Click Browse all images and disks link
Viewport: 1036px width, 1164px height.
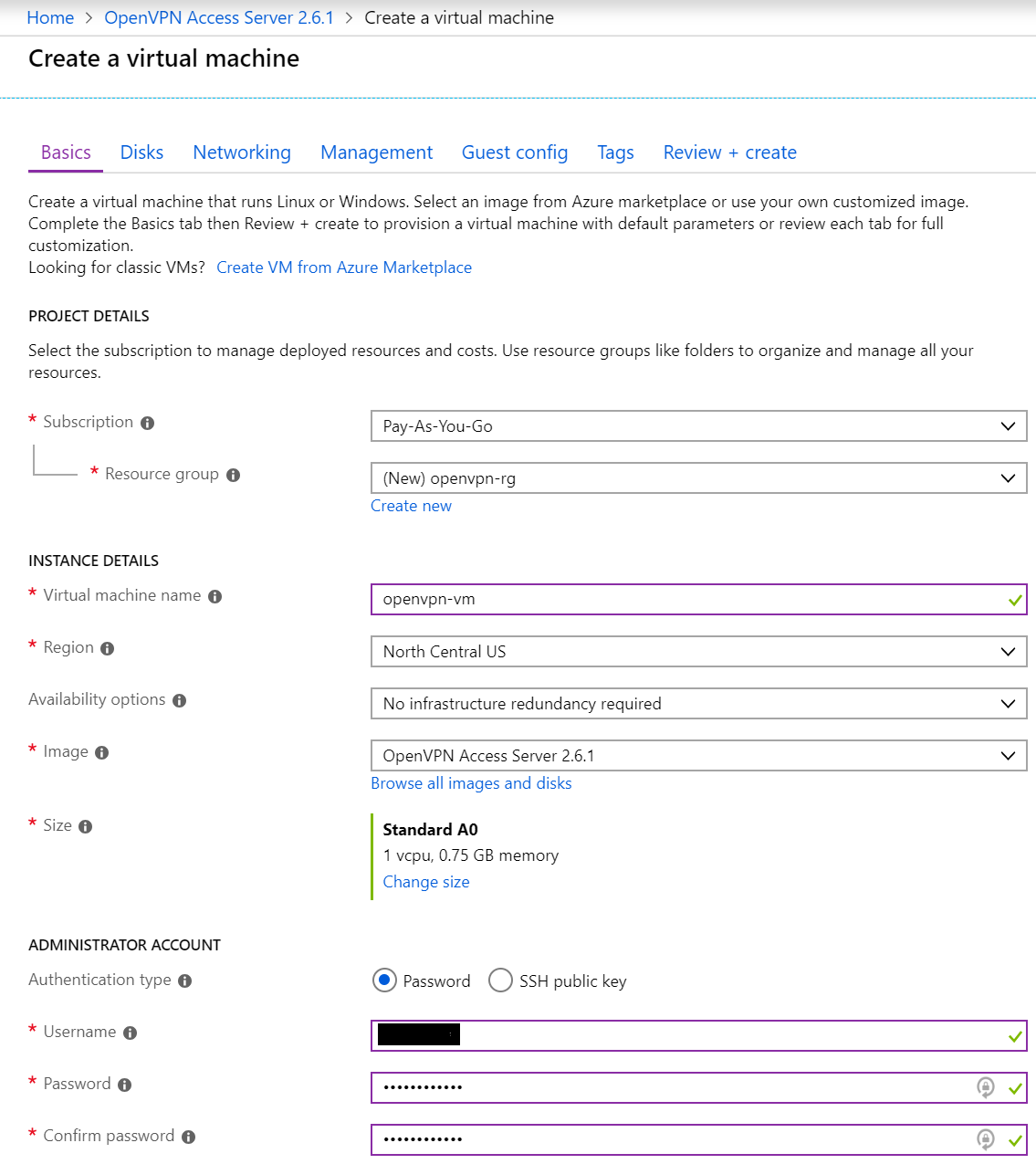(471, 783)
